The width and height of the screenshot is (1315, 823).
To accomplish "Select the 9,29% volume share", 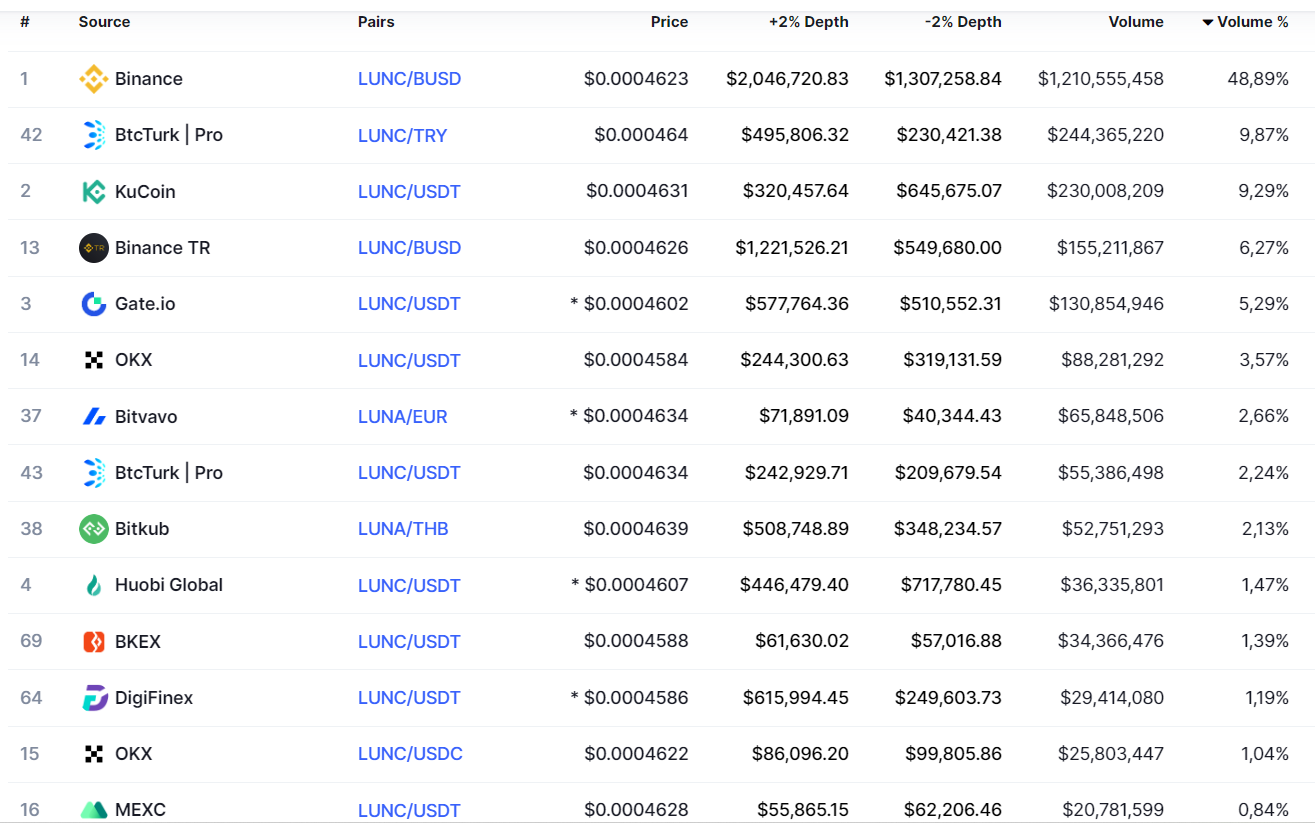I will [1264, 192].
